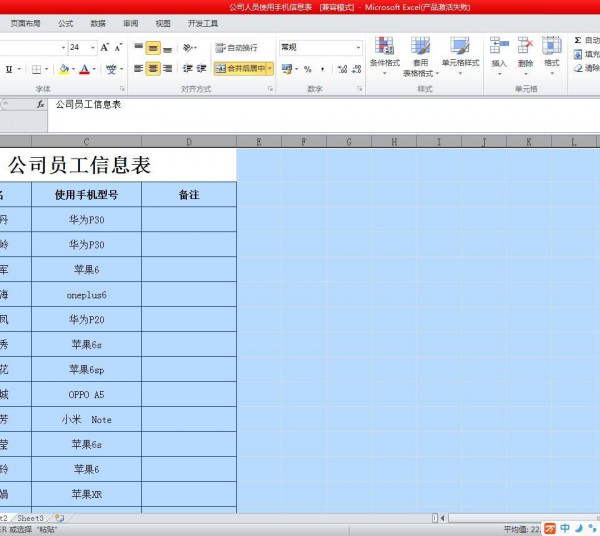Apply percent style format

pos(308,69)
